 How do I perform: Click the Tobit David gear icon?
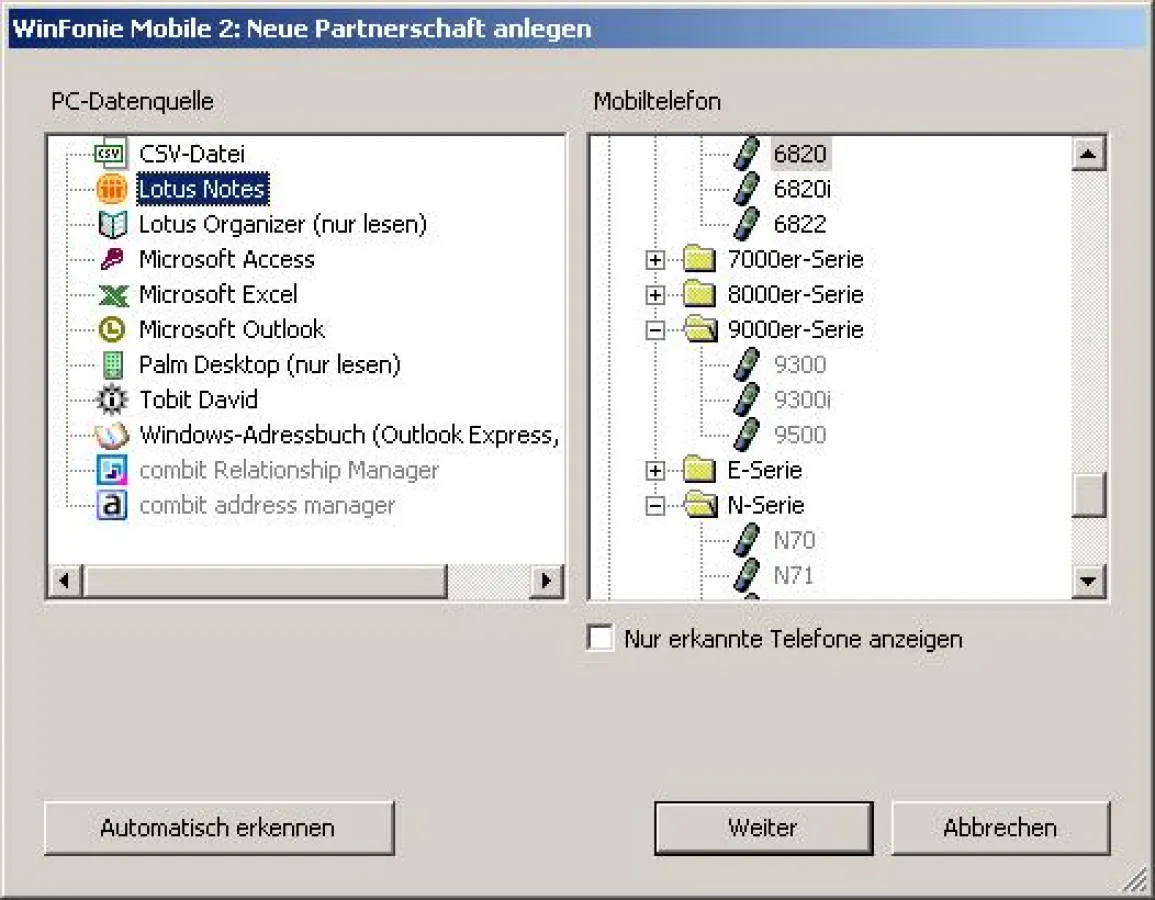pos(111,399)
